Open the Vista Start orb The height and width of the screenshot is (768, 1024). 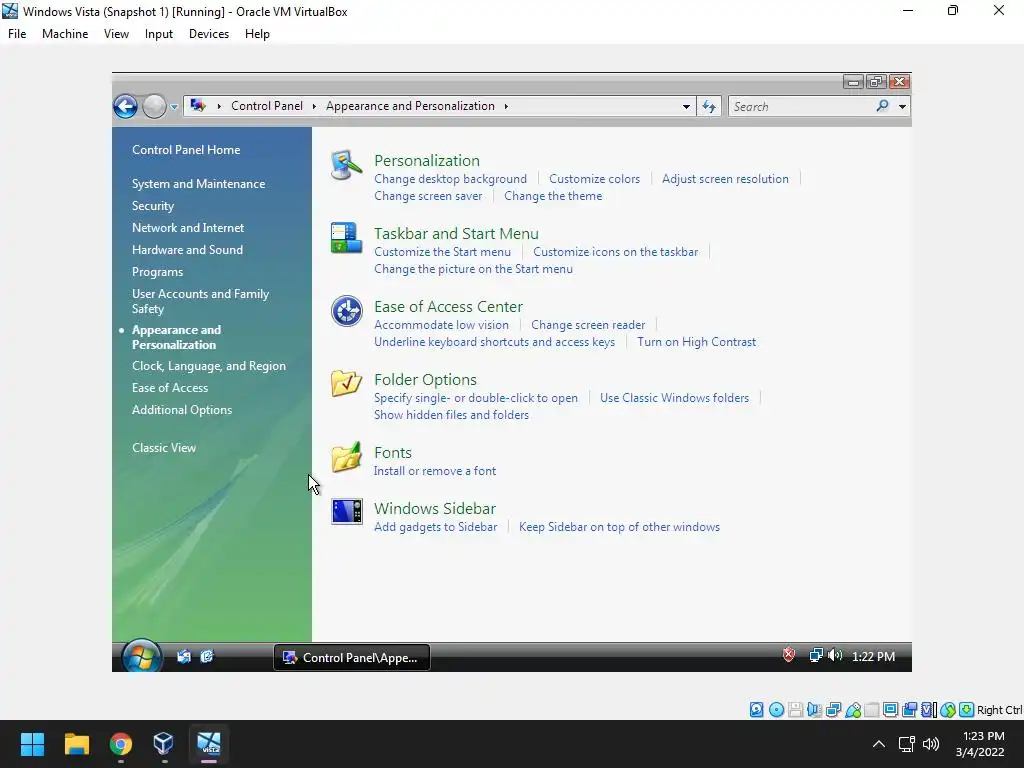click(x=141, y=656)
